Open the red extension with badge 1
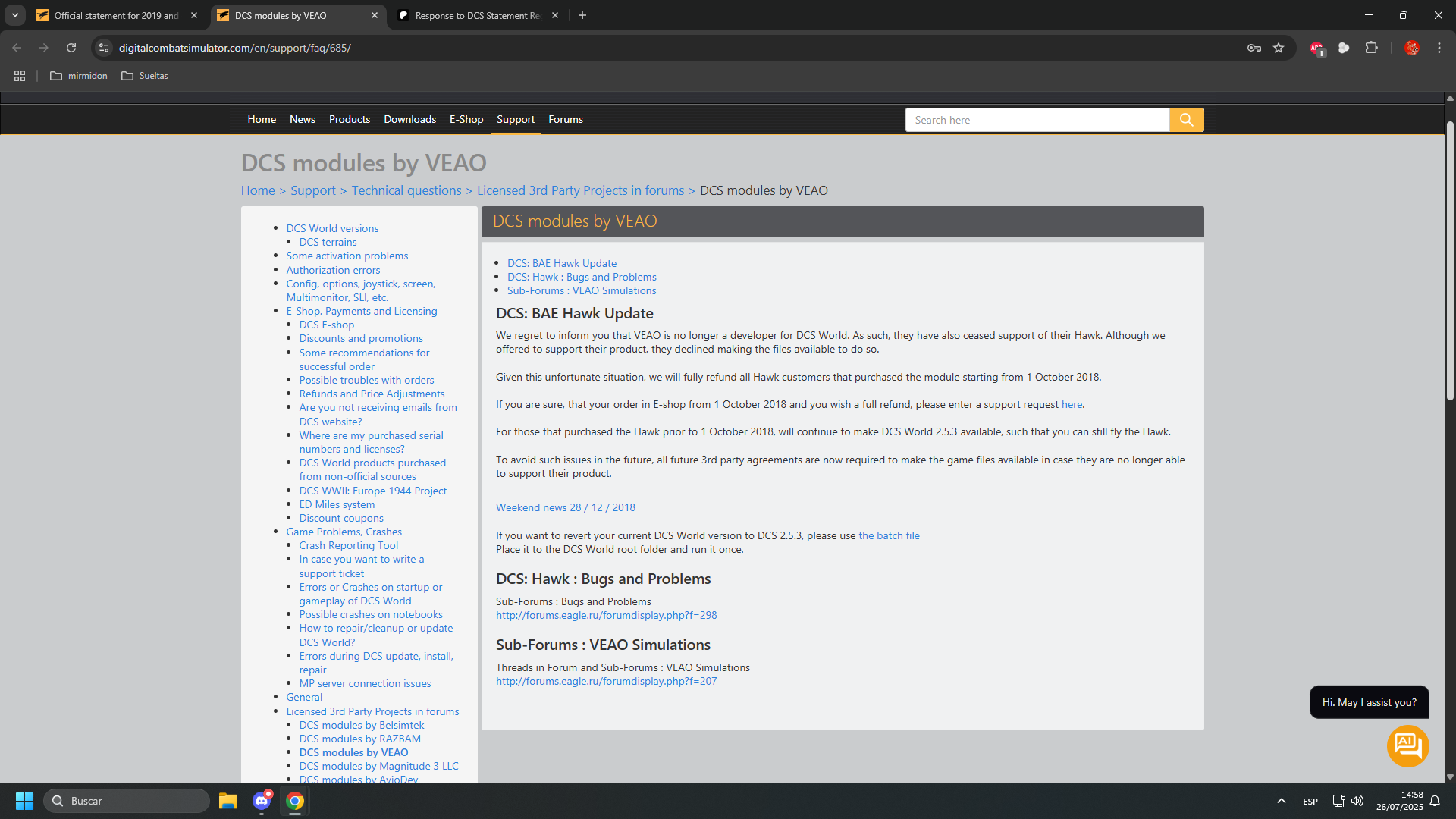 pos(1316,49)
